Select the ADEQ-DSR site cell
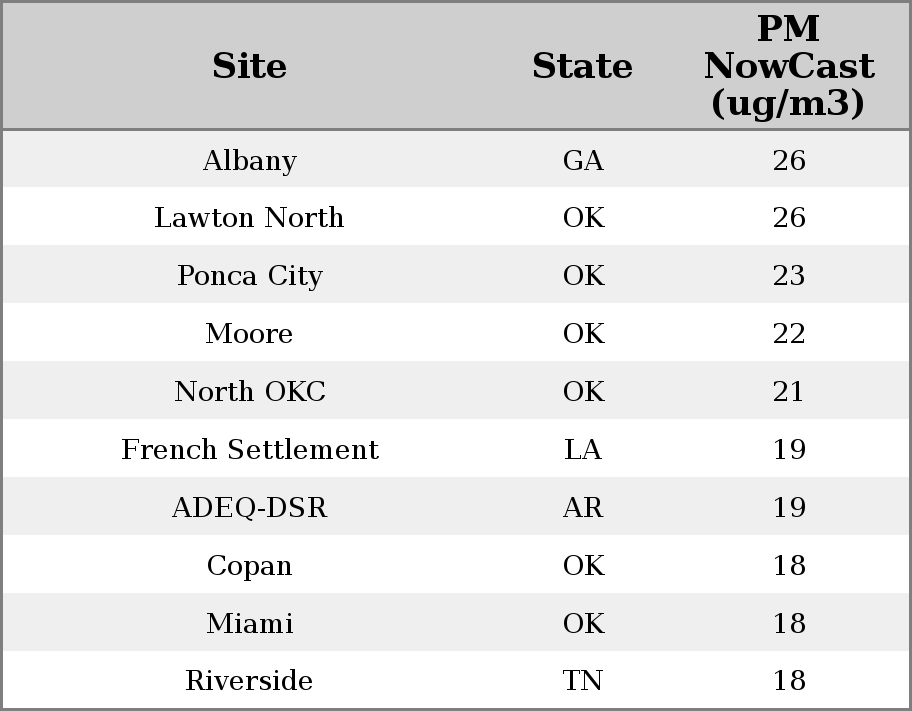This screenshot has height=711, width=912. (250, 508)
